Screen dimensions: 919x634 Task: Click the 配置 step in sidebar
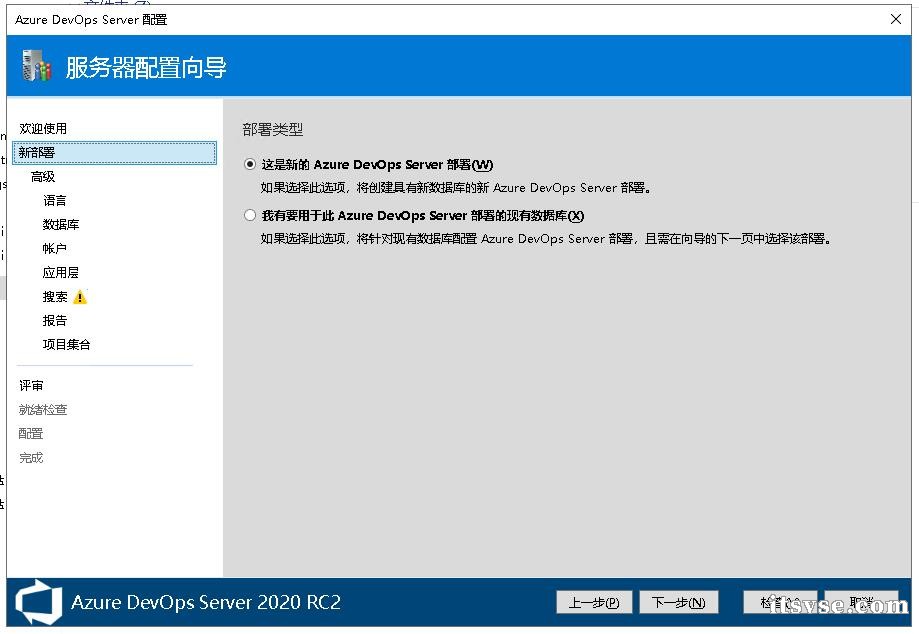(x=31, y=434)
